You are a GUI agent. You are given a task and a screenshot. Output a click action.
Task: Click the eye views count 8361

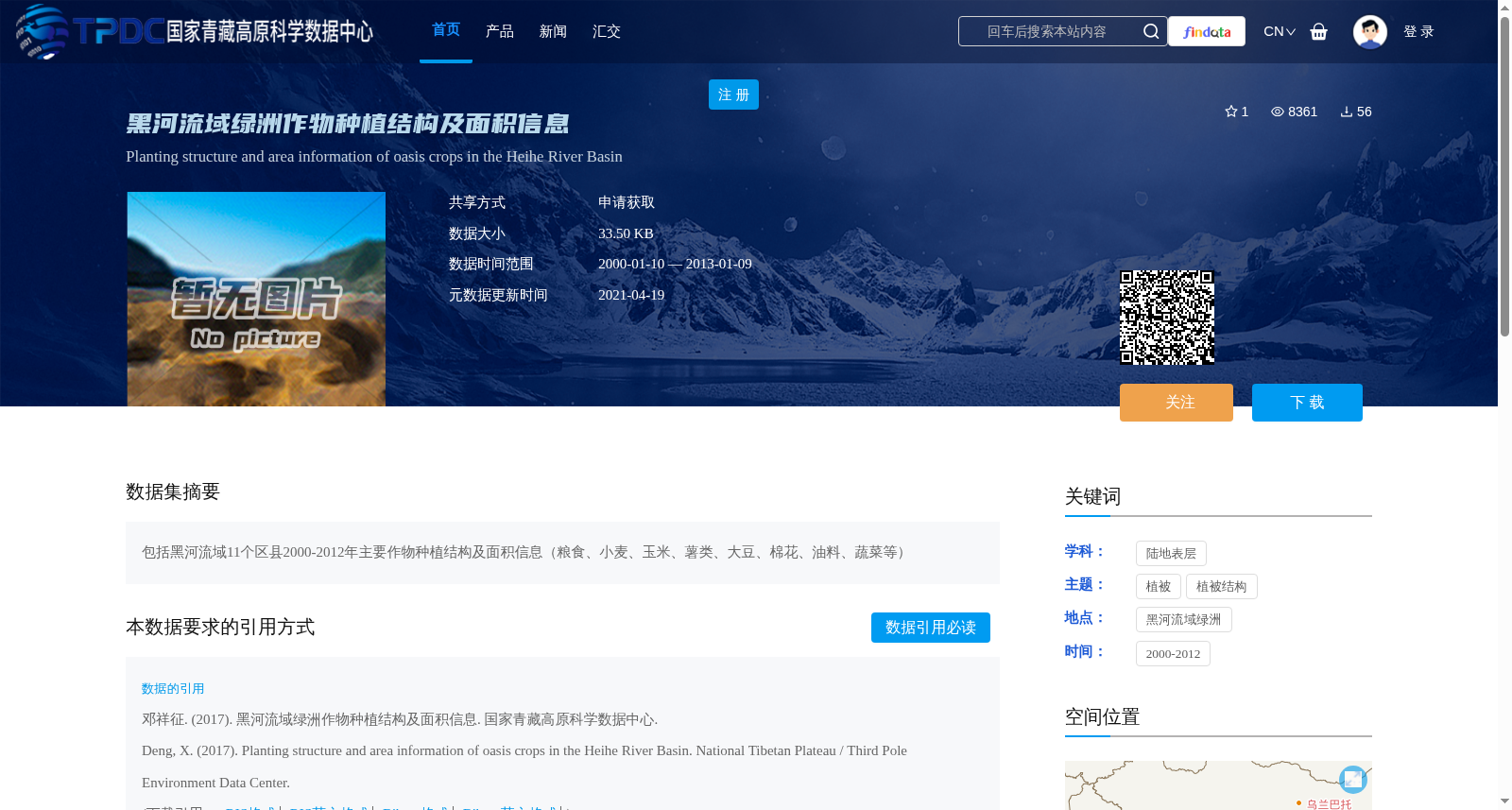point(1294,112)
